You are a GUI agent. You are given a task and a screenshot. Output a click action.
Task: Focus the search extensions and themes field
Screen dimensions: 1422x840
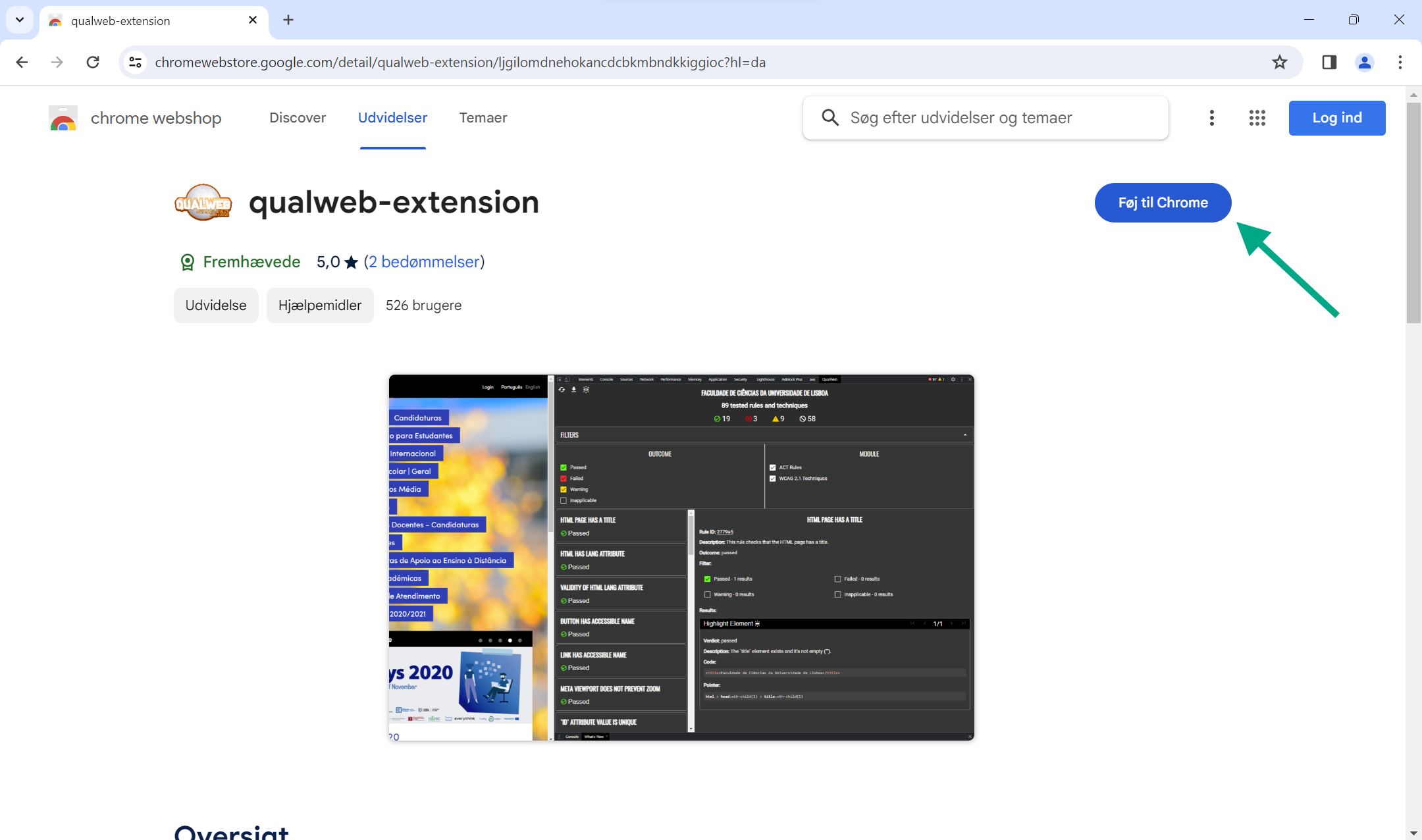click(x=986, y=118)
